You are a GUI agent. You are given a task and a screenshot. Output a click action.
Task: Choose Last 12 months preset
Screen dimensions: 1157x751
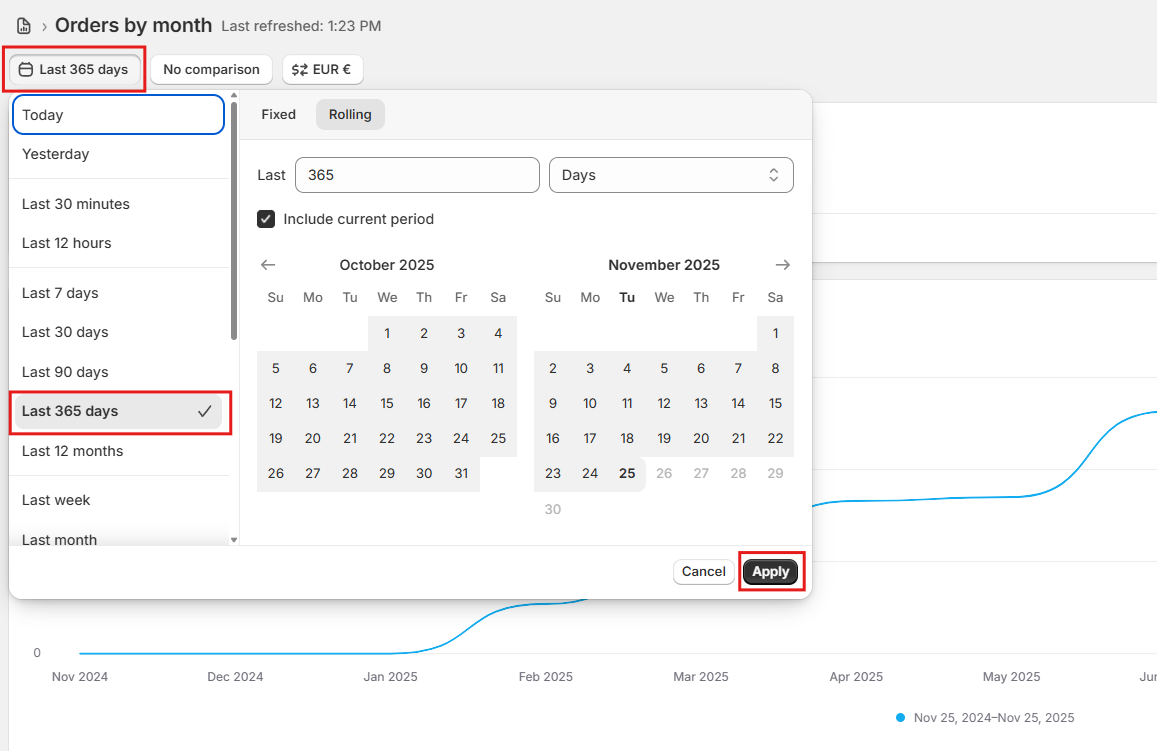(118, 451)
